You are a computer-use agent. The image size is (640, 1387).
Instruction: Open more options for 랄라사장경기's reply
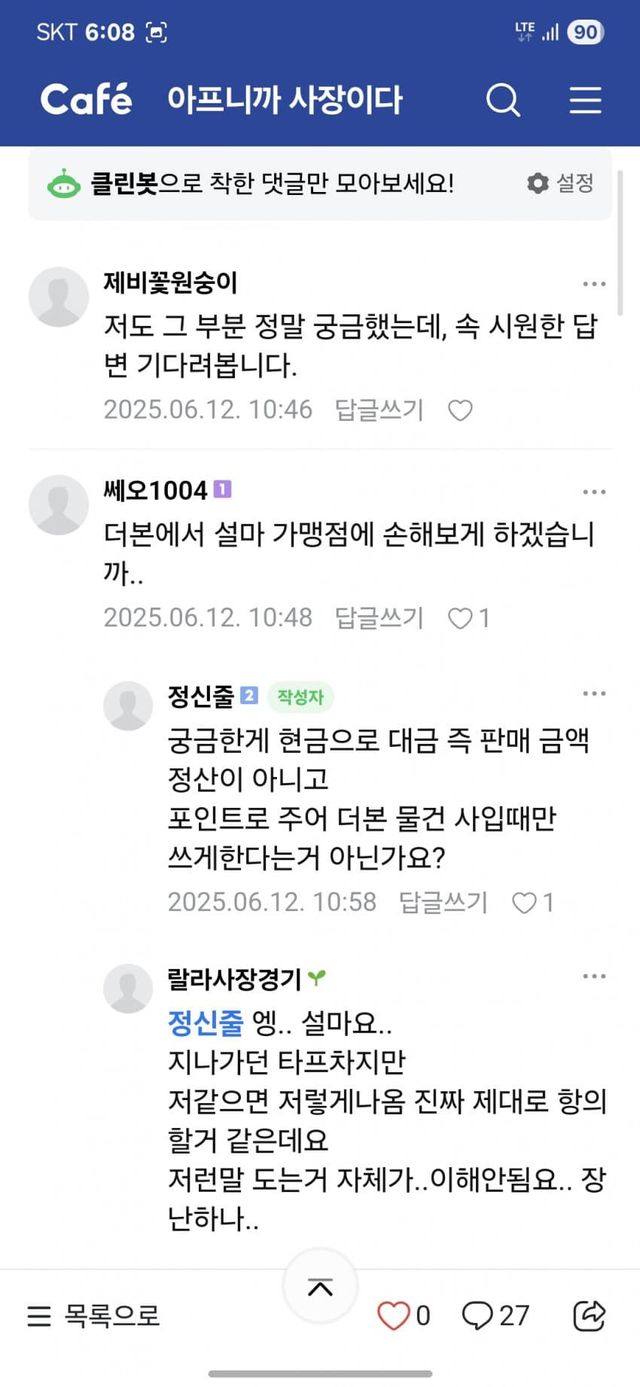click(594, 977)
